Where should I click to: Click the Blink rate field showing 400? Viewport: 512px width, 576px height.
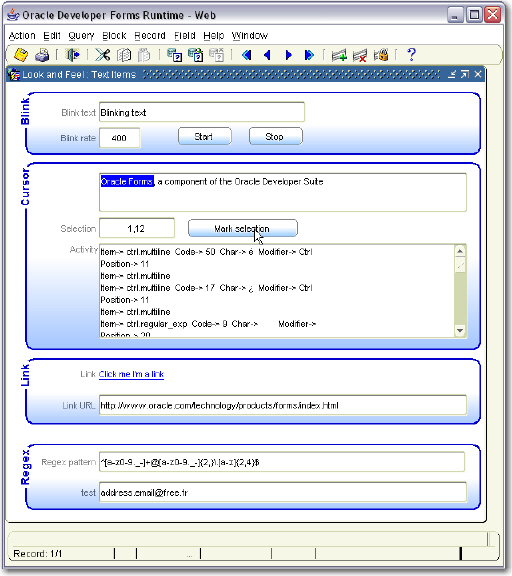(119, 138)
